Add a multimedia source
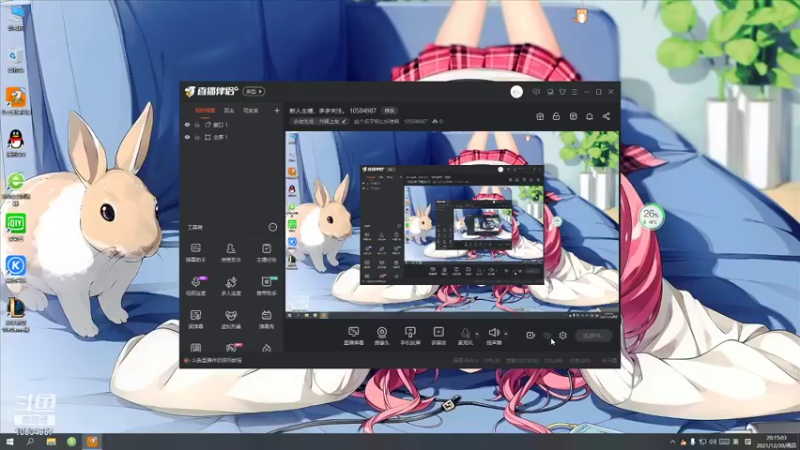This screenshot has height=450, width=800. pyautogui.click(x=439, y=336)
